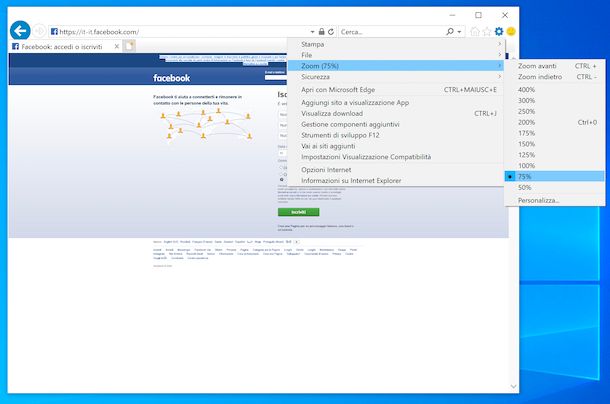The width and height of the screenshot is (610, 404).
Task: Click the lock security icon
Action: click(x=321, y=32)
